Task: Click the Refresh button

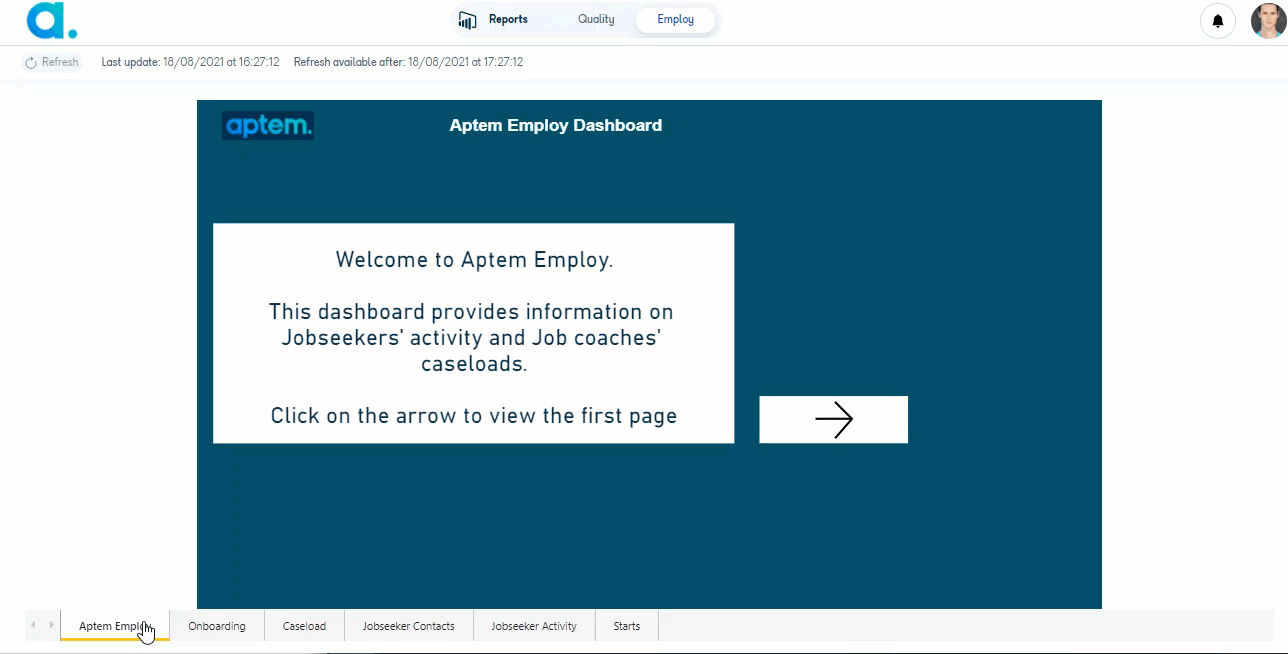Action: click(x=52, y=62)
